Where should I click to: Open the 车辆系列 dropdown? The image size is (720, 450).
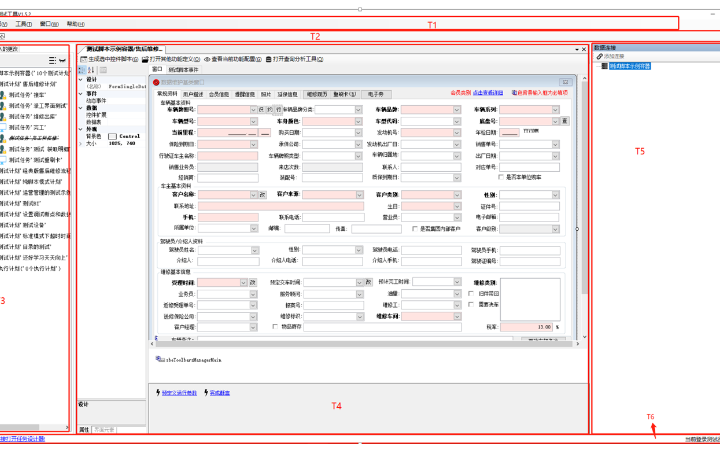pos(556,110)
